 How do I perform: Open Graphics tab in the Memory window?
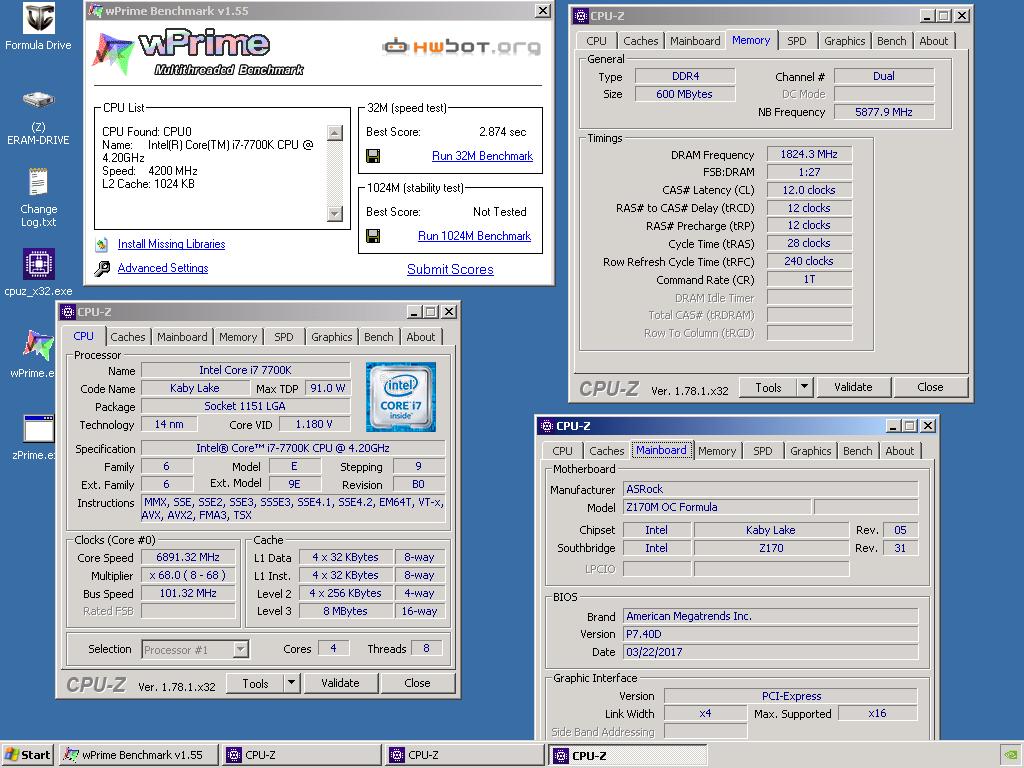pyautogui.click(x=844, y=41)
